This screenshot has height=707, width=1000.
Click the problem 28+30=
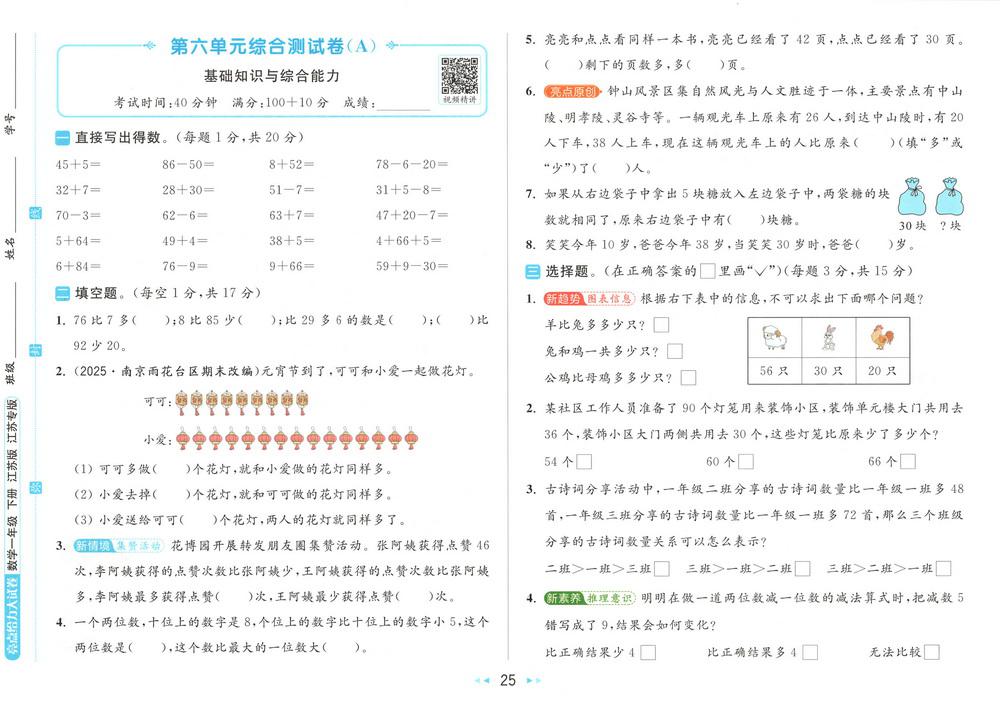pos(188,190)
